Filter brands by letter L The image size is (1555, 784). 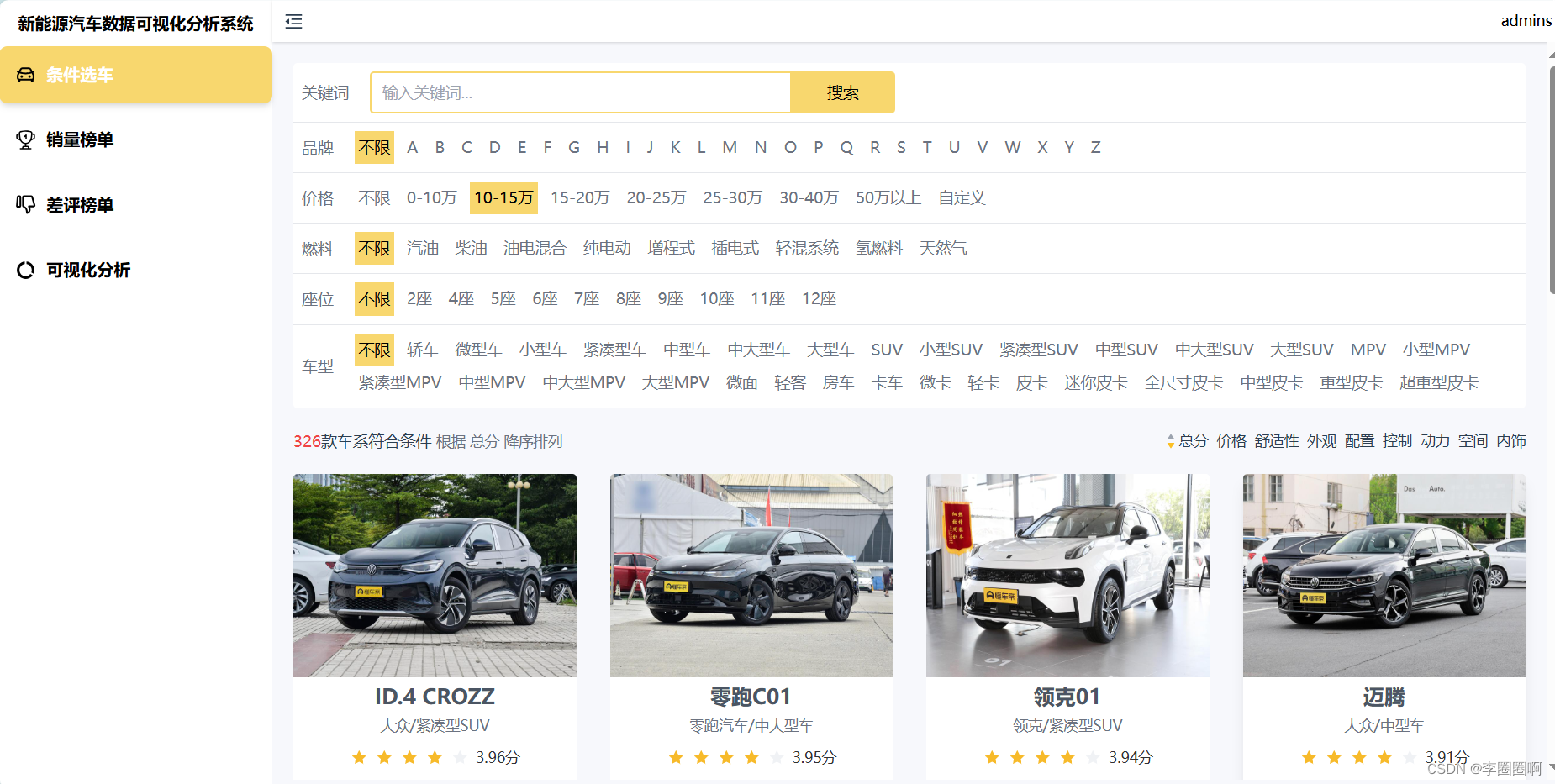(x=701, y=148)
